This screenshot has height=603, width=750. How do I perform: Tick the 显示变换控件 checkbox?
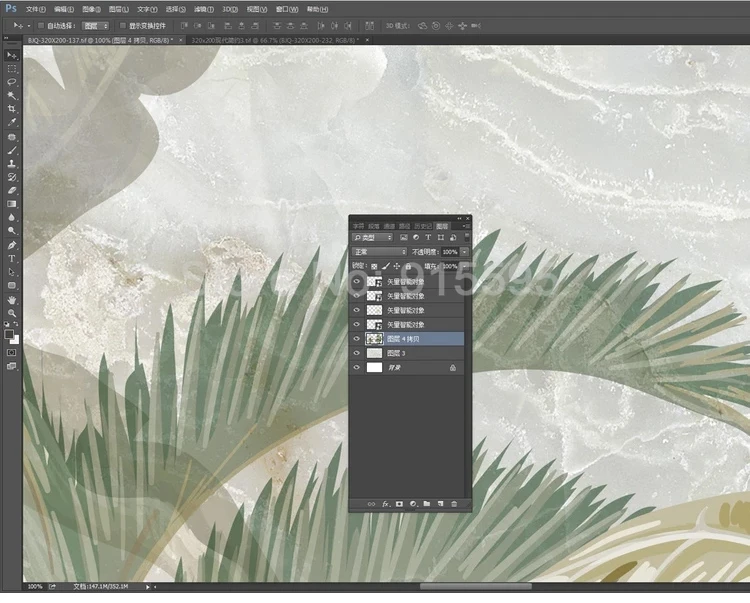(121, 25)
